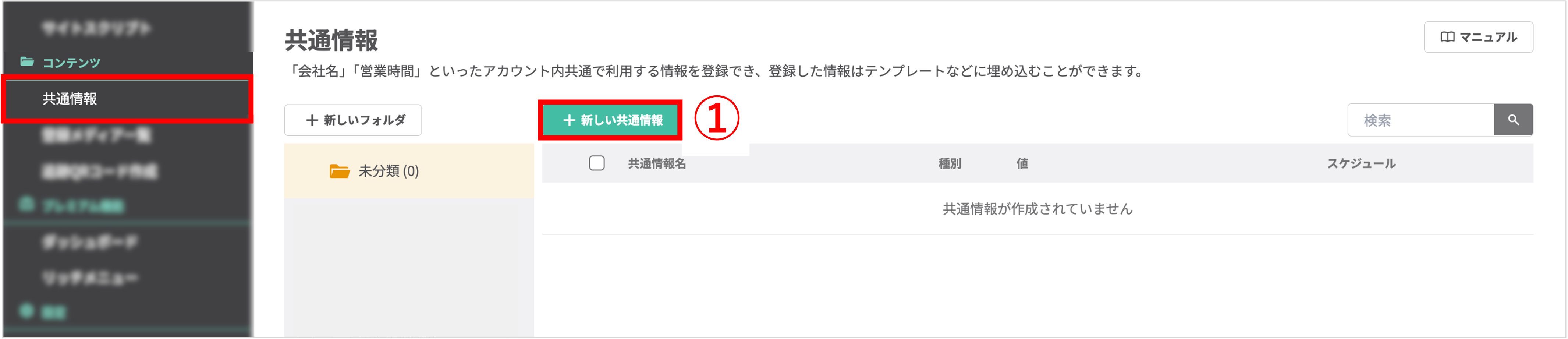Tick the select-all checkbox in table header
1568x339 pixels.
tap(596, 163)
